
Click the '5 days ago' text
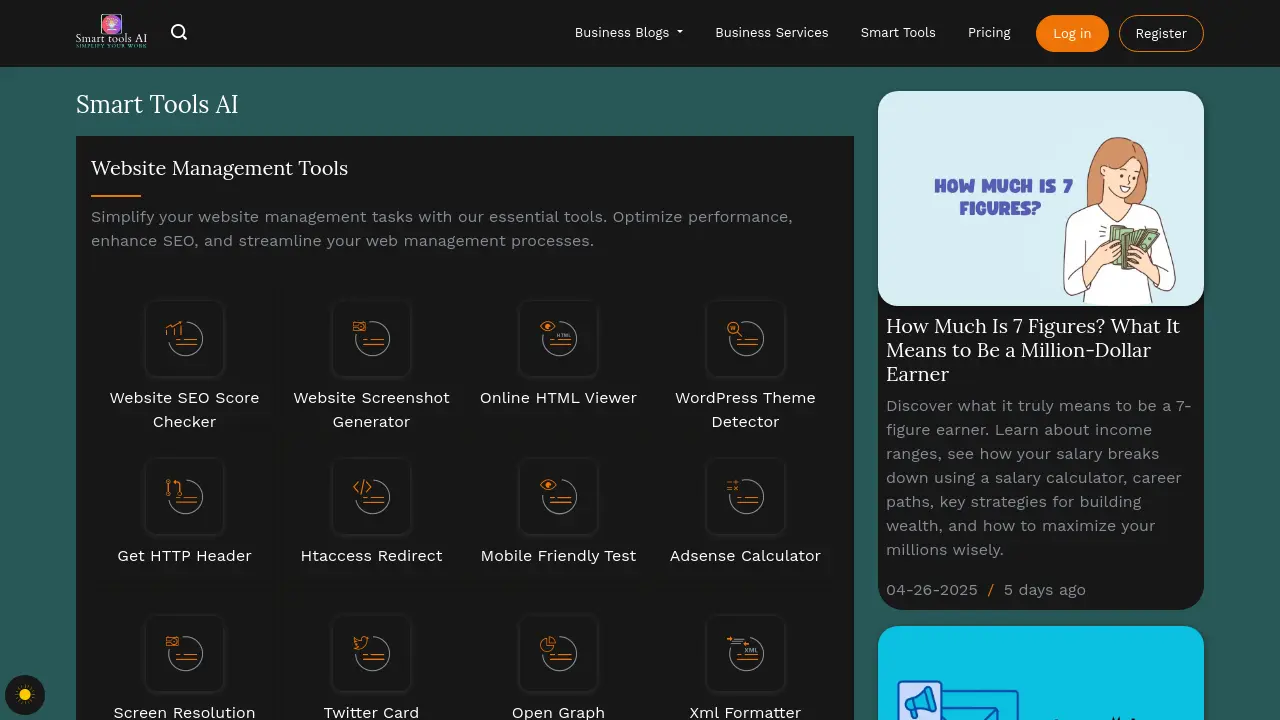point(1045,590)
